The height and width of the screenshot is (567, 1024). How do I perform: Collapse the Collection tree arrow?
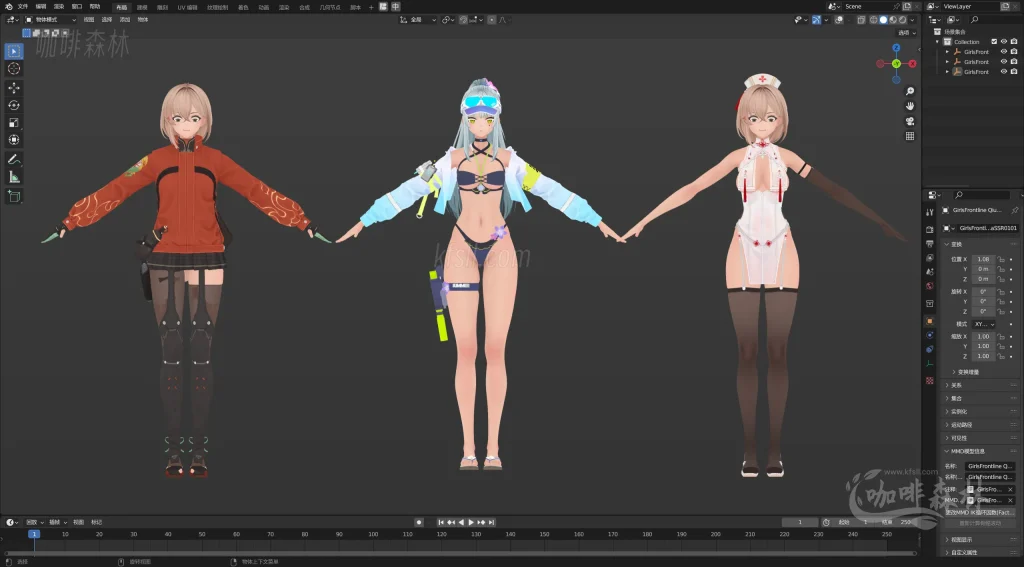938,42
